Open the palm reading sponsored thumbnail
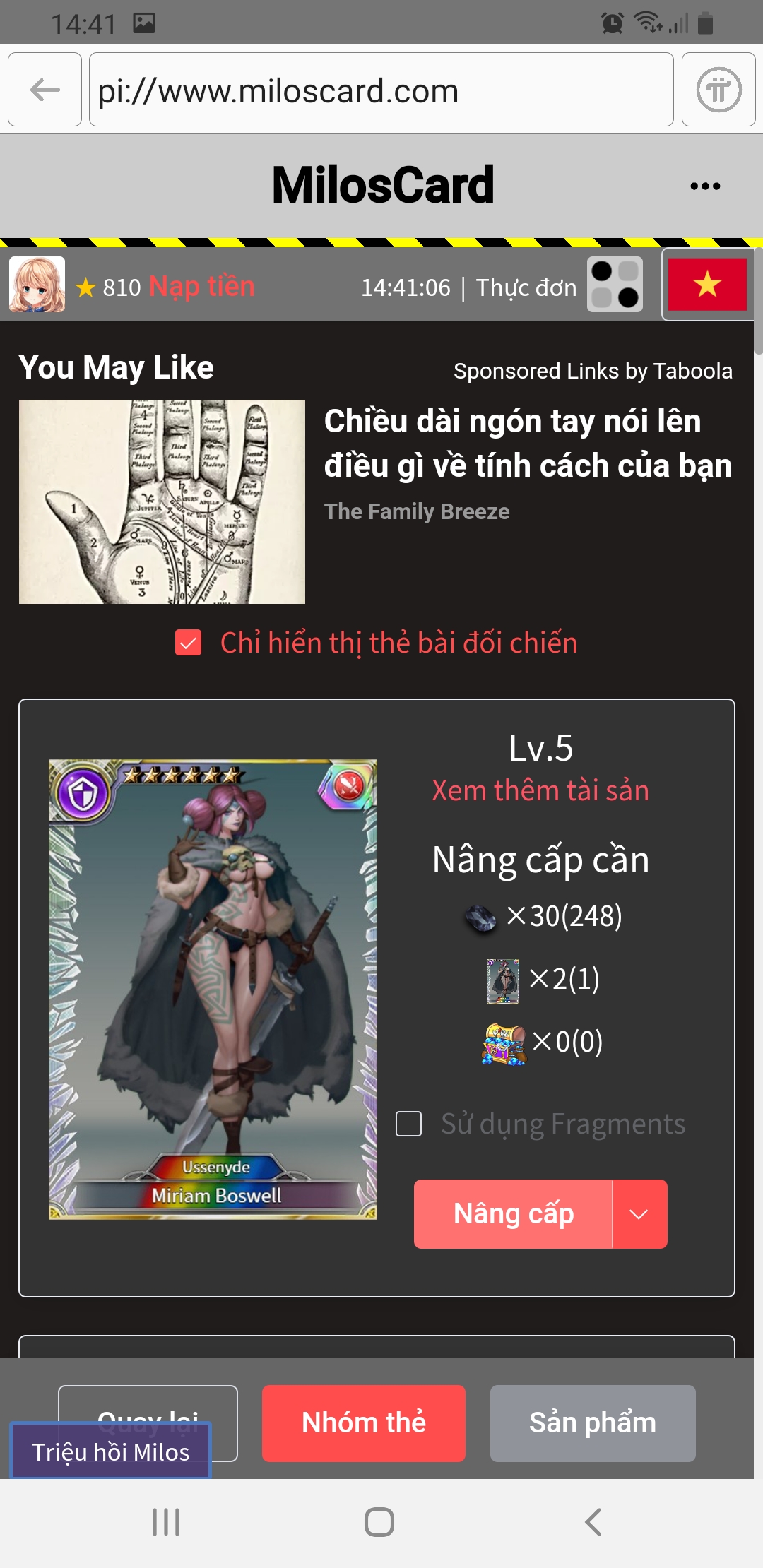This screenshot has height=1568, width=763. [162, 501]
